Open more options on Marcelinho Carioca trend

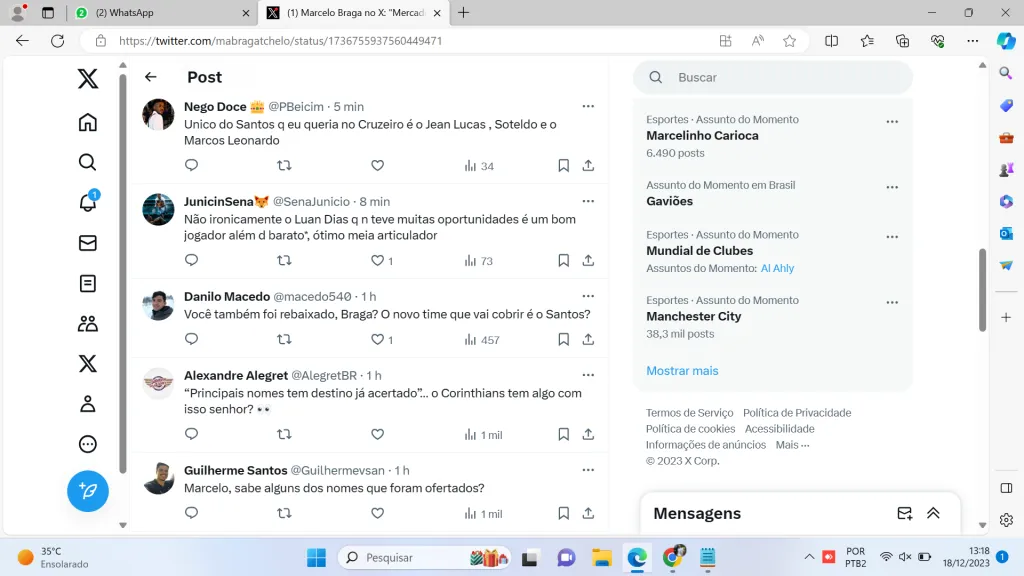coord(892,121)
